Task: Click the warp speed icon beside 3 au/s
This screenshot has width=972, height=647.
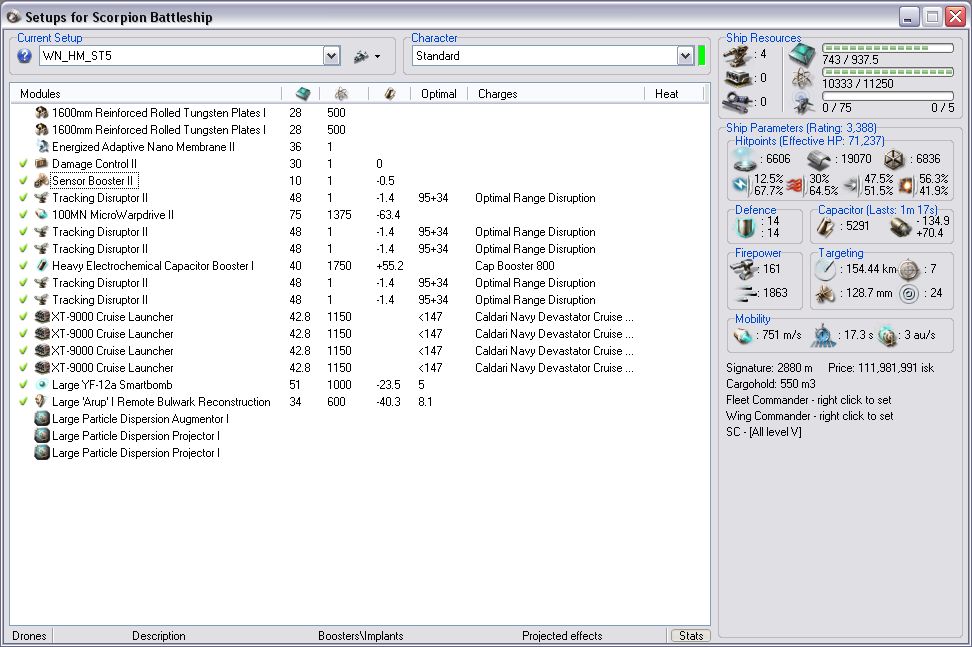Action: 888,335
